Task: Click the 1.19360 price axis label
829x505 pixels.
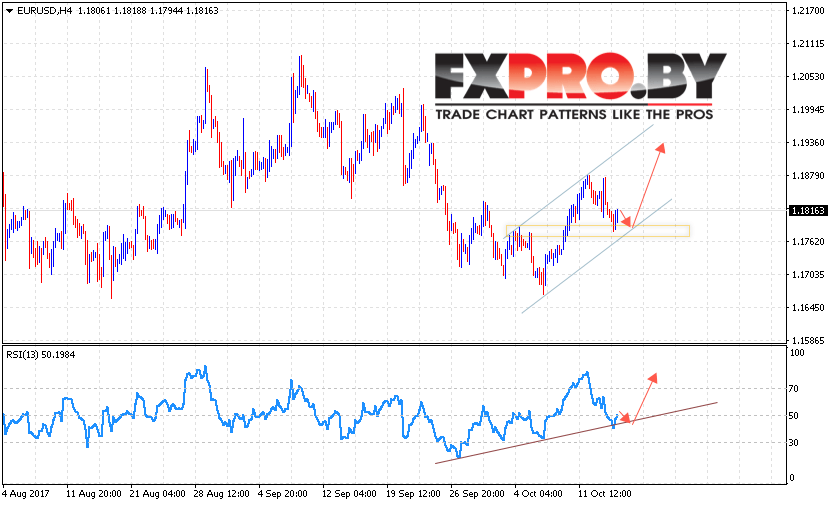Action: [x=808, y=143]
